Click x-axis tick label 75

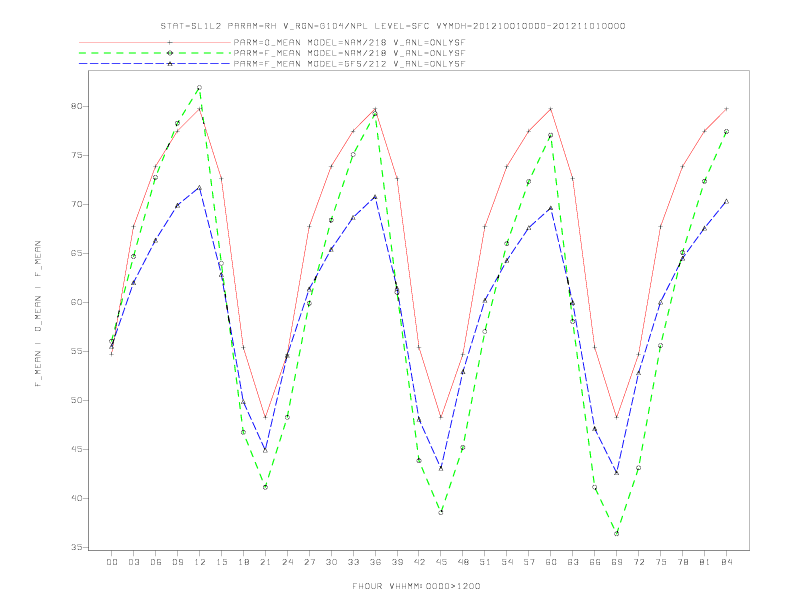(x=661, y=562)
